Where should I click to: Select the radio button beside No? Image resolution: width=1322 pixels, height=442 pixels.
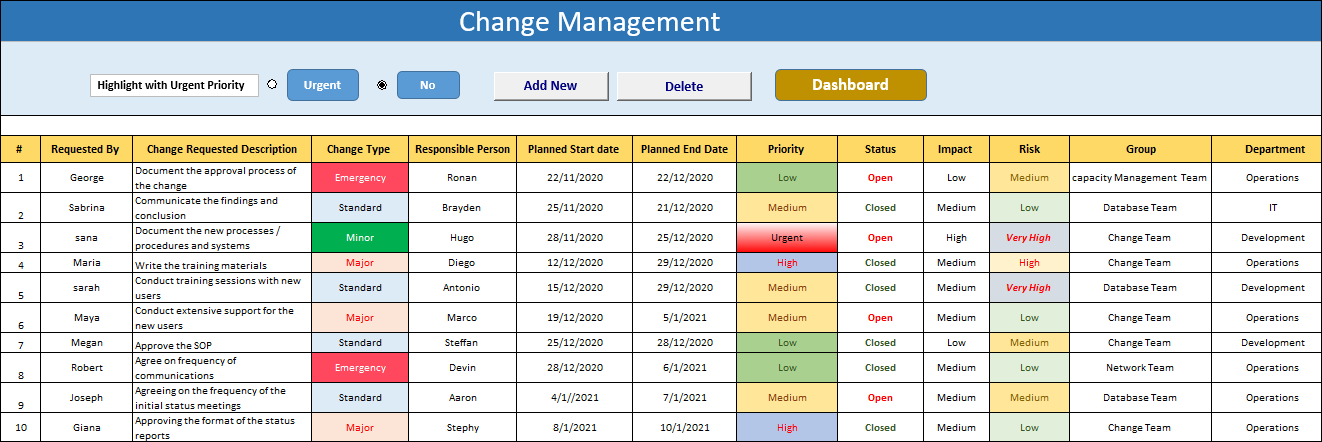(382, 85)
